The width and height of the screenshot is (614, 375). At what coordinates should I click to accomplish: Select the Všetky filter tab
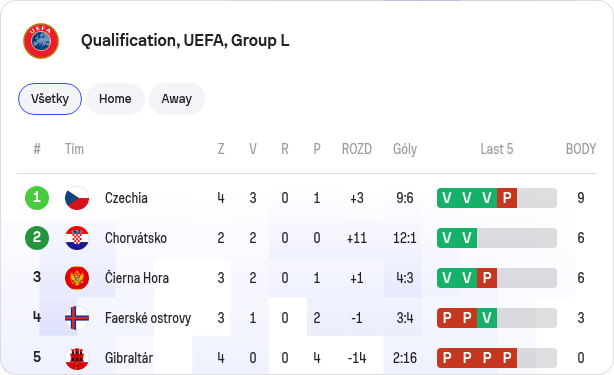point(50,99)
